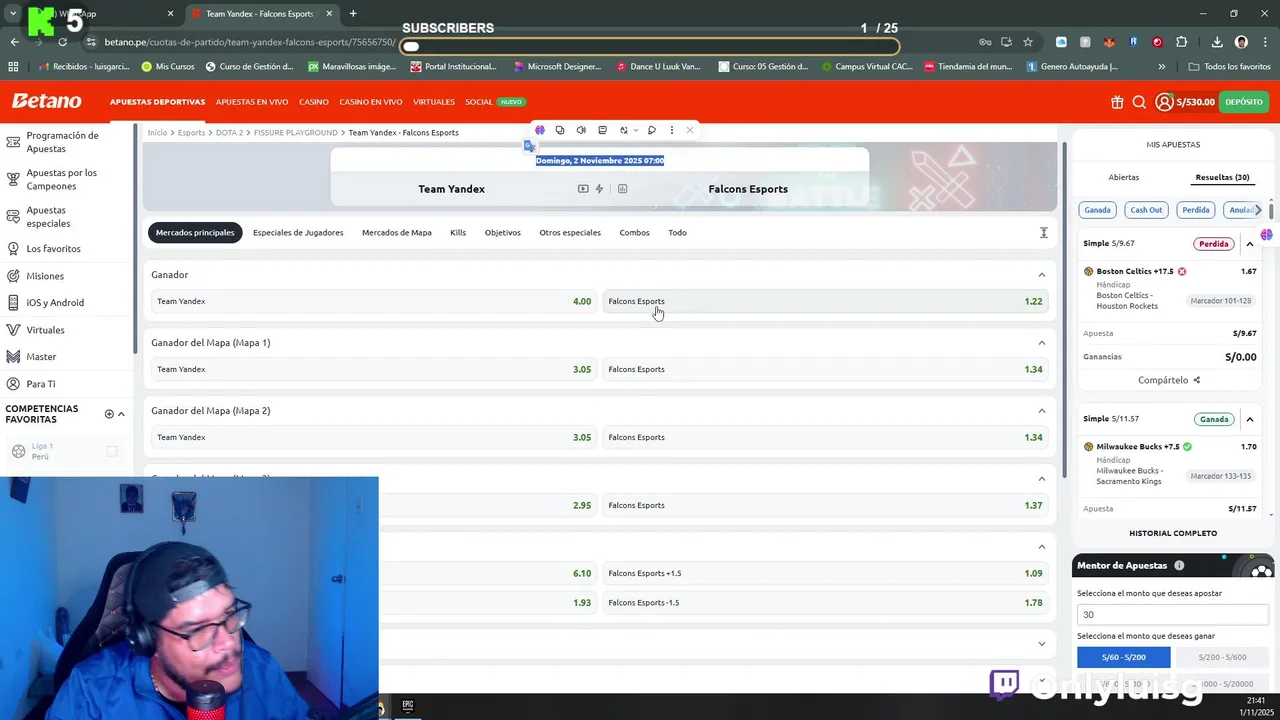Click the lightning bolt icon in match header
1280x720 pixels.
point(599,189)
